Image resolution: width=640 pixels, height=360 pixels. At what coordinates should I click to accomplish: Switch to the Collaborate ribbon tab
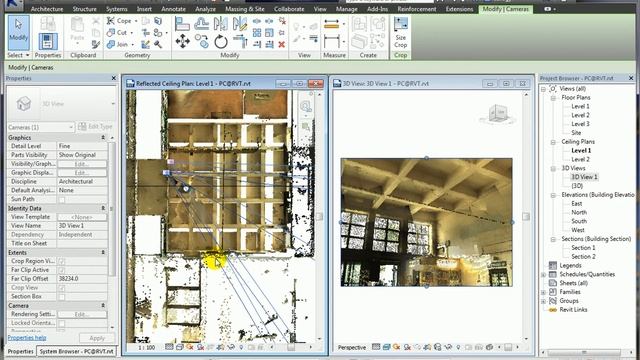point(289,9)
